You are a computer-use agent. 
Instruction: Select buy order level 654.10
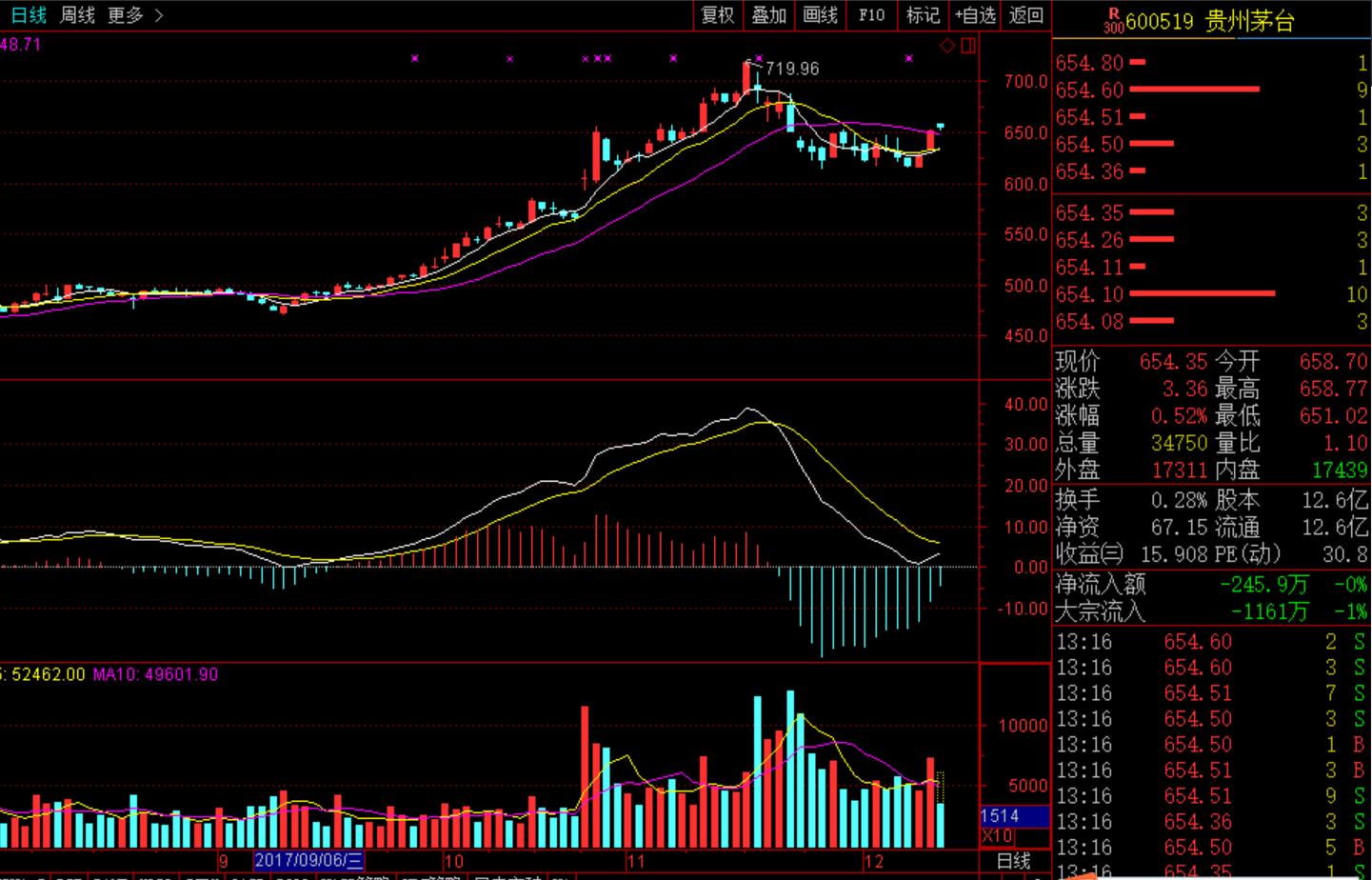coord(1211,294)
